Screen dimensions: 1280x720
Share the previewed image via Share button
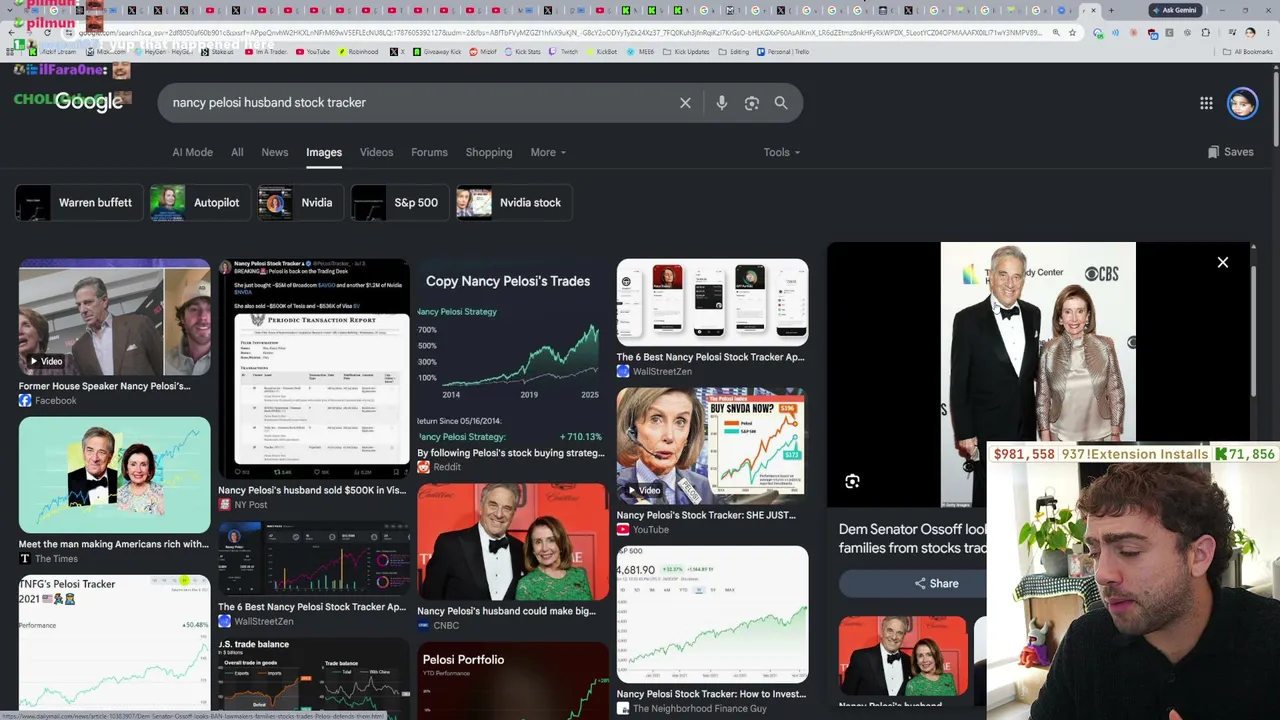click(936, 584)
